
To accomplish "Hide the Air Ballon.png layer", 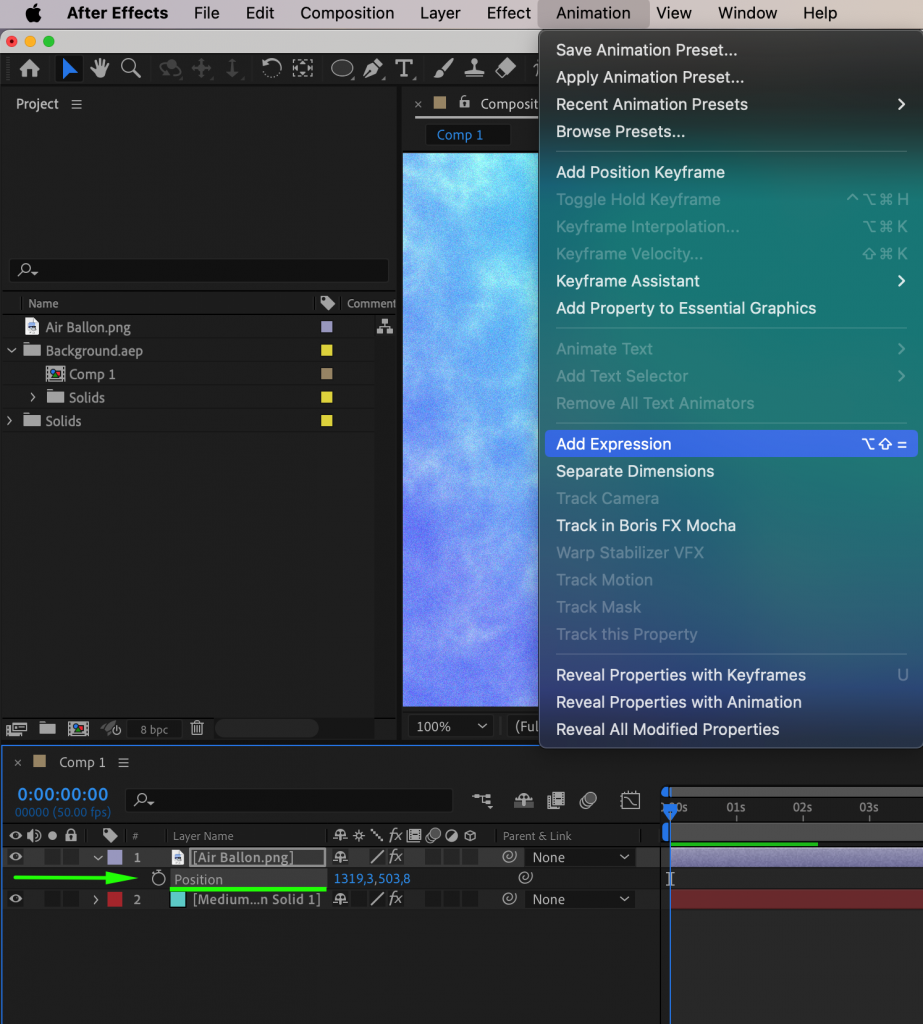I will click(x=14, y=857).
